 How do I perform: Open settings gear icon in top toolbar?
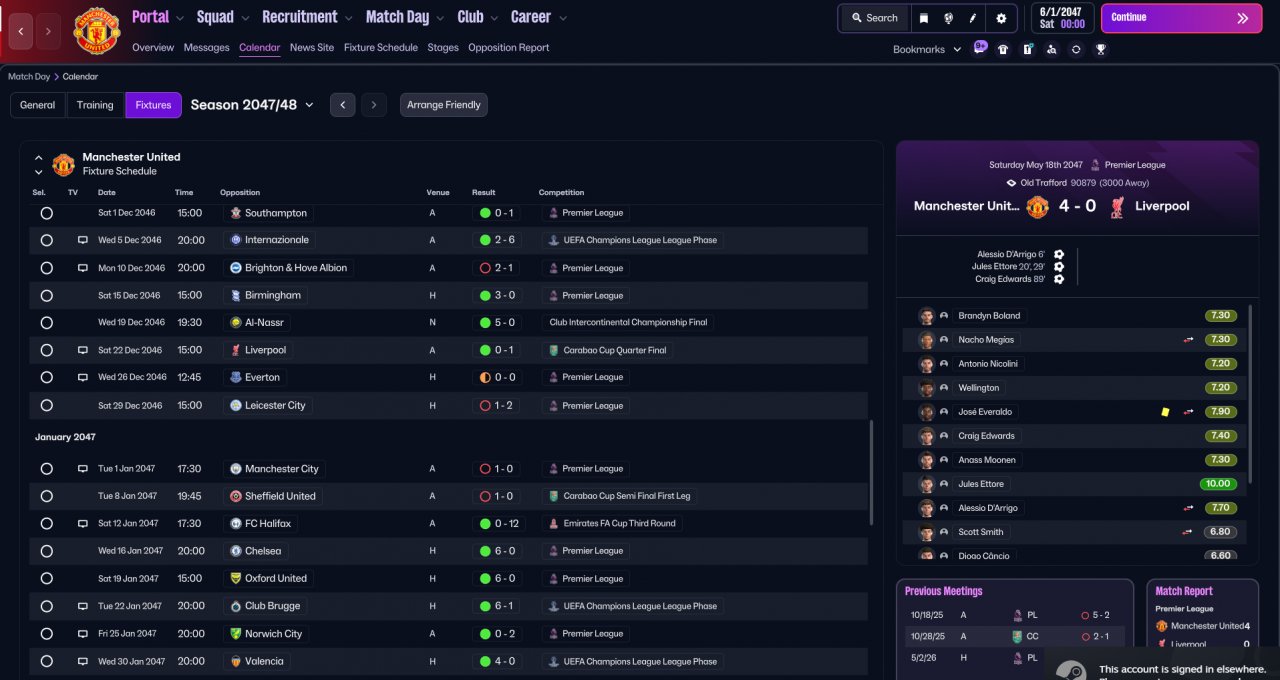click(1001, 18)
